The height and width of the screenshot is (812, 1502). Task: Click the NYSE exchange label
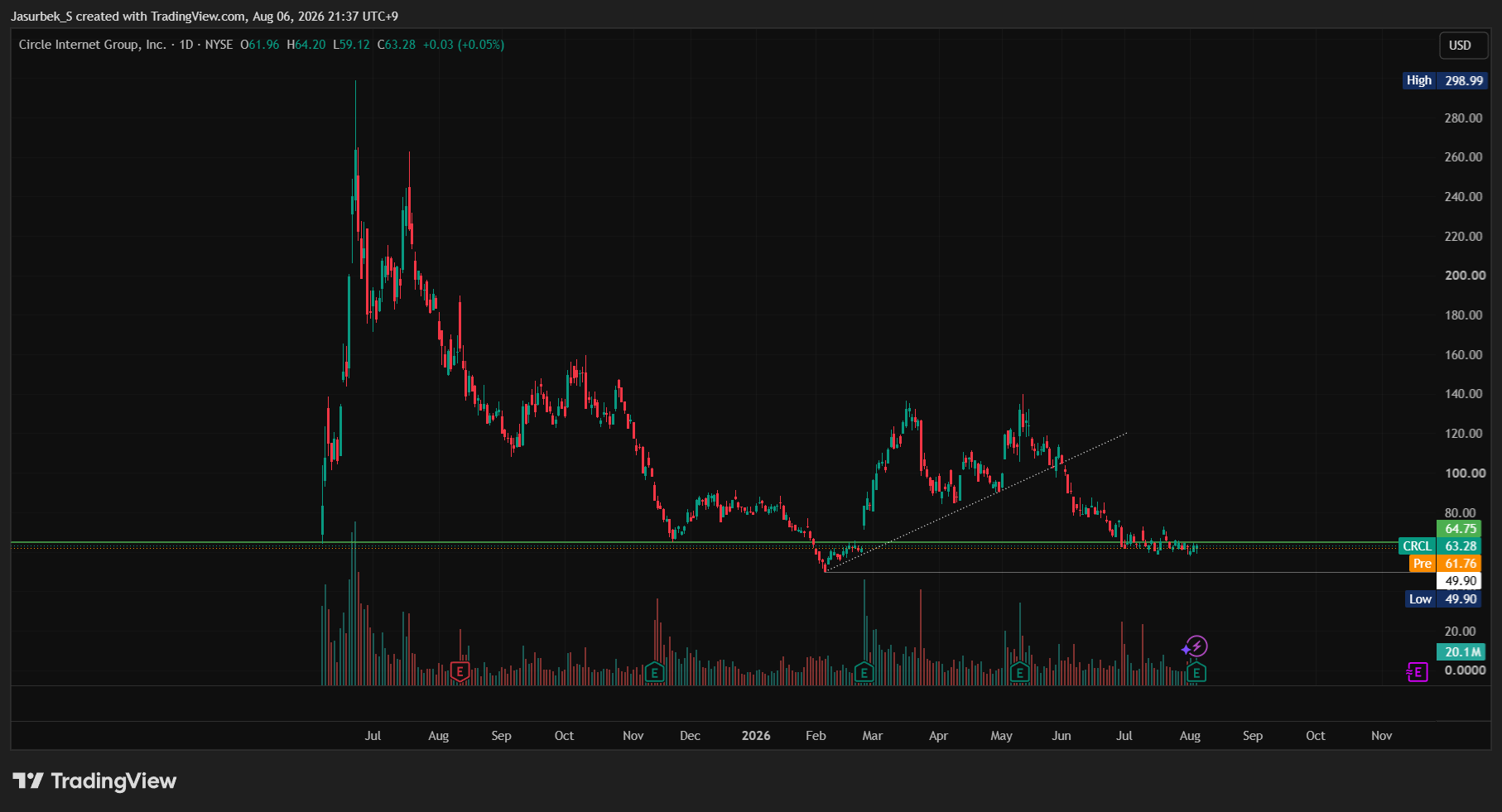point(219,45)
